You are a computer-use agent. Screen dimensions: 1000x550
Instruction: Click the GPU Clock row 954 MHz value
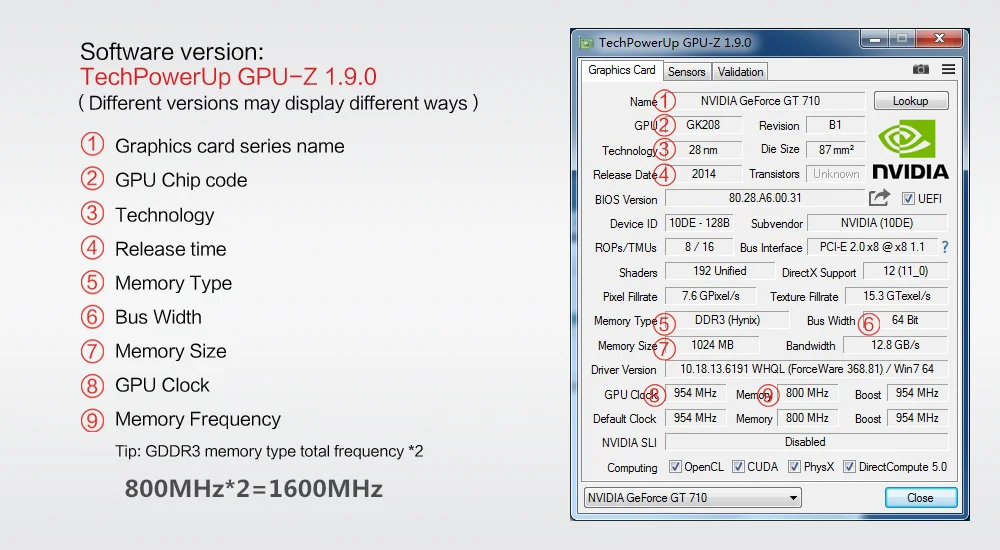tap(695, 393)
